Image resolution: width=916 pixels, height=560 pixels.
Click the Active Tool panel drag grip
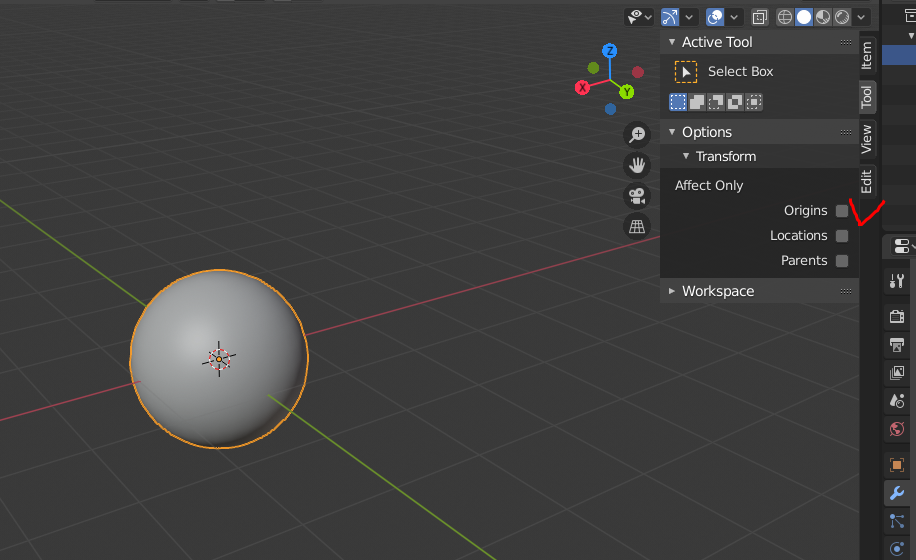(x=846, y=42)
